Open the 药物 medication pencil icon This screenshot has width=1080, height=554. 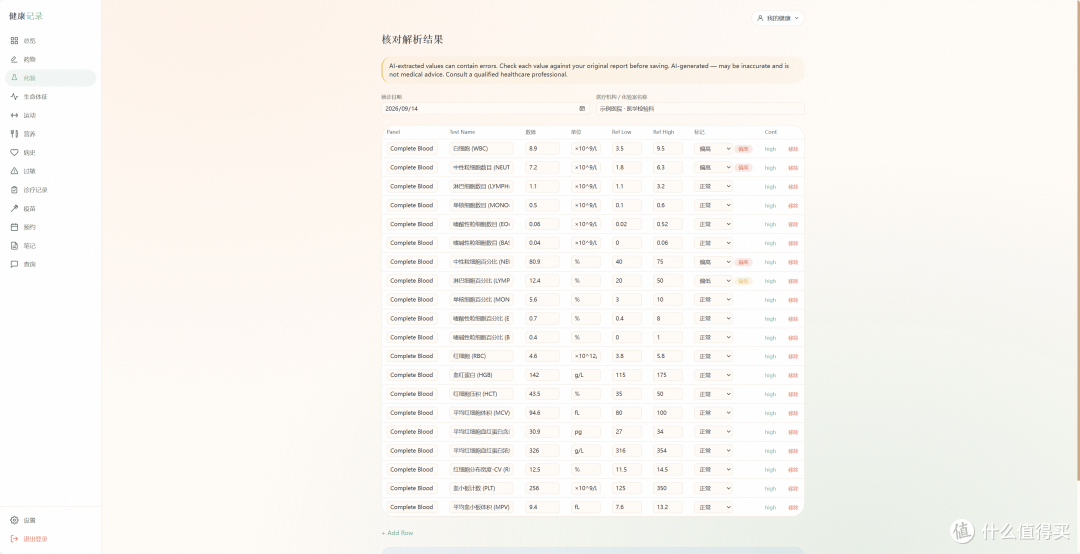click(14, 59)
